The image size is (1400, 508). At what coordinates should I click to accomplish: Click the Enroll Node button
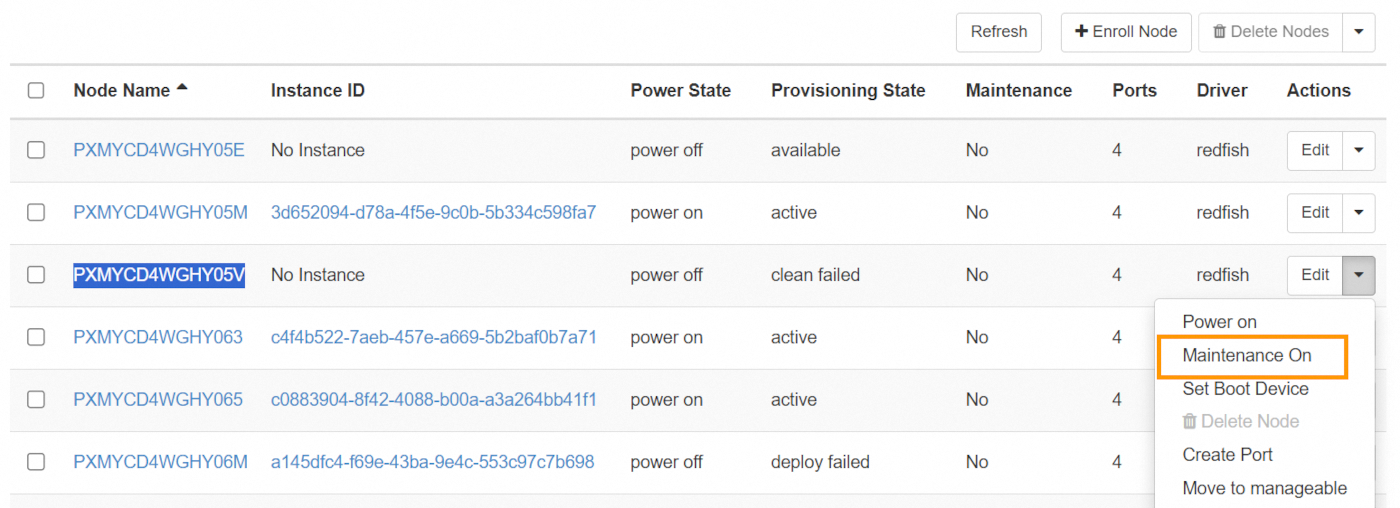tap(1126, 32)
